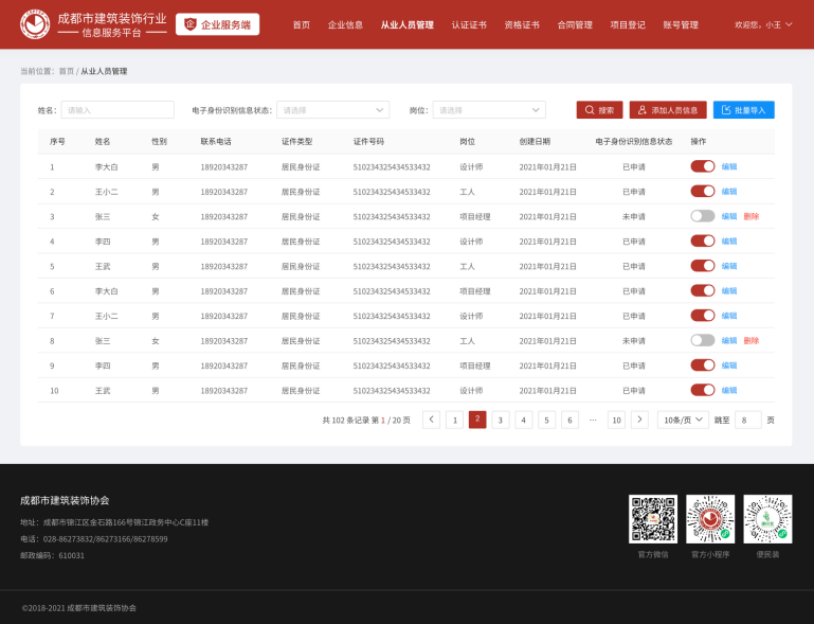The image size is (815, 624).
Task: Open the 电子身份识别信息状态 dropdown
Action: point(332,110)
